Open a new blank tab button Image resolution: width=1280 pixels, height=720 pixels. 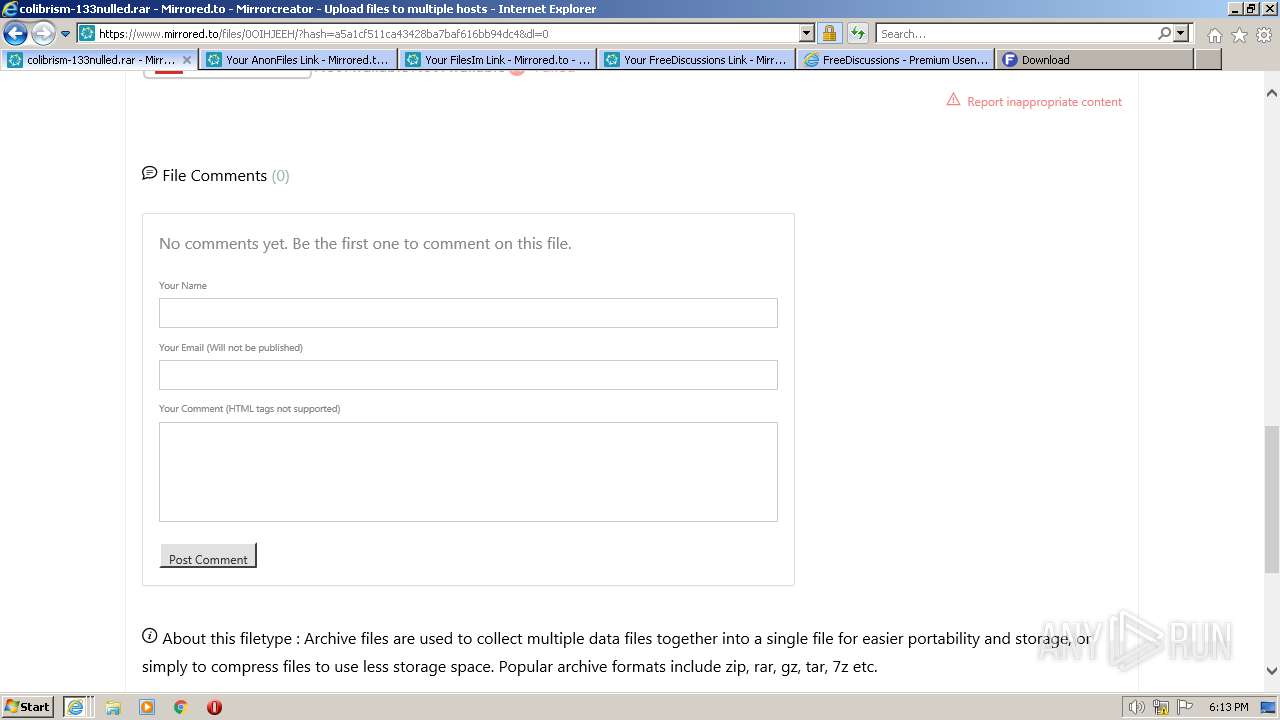pos(1208,60)
